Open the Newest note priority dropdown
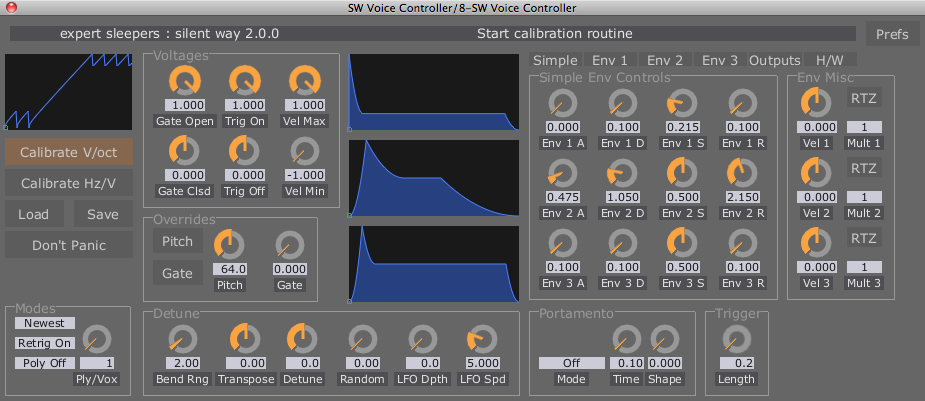The image size is (925, 401). point(44,323)
